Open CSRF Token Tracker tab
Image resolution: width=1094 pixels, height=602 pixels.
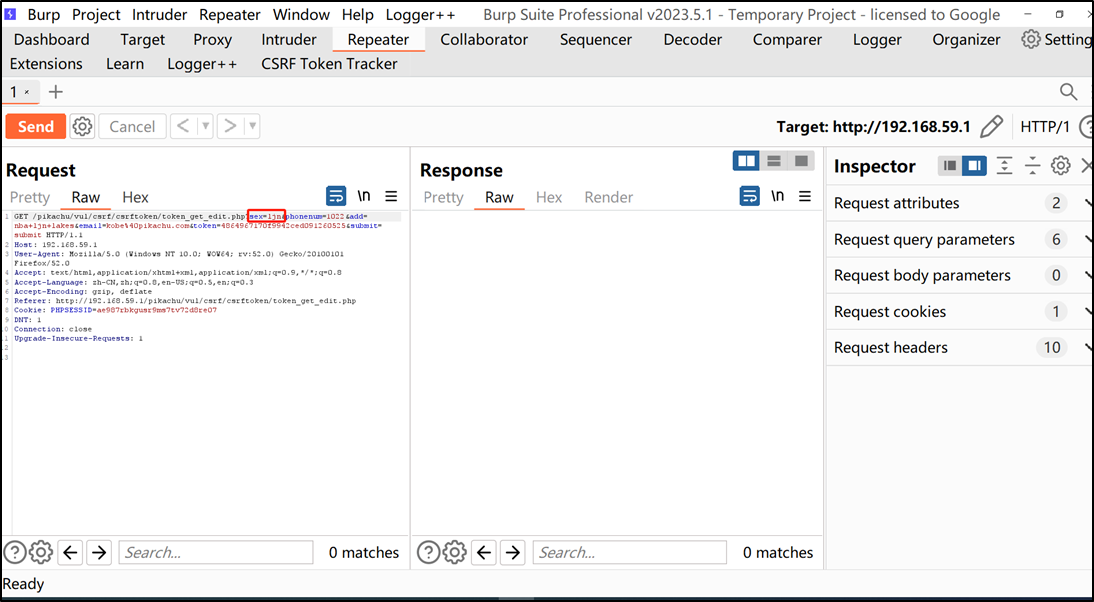click(x=329, y=63)
